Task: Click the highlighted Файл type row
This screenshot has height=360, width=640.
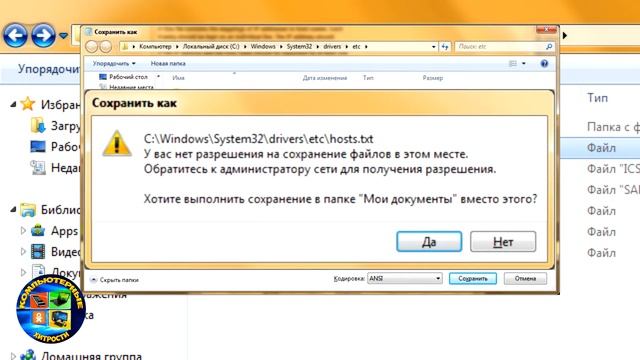Action: coord(601,148)
